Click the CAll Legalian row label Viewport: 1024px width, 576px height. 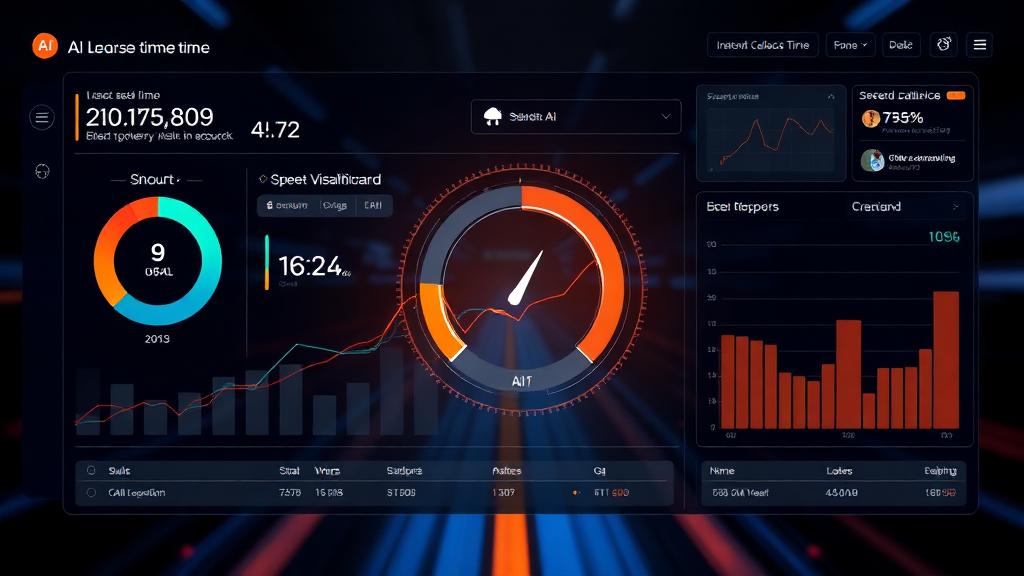(x=136, y=492)
